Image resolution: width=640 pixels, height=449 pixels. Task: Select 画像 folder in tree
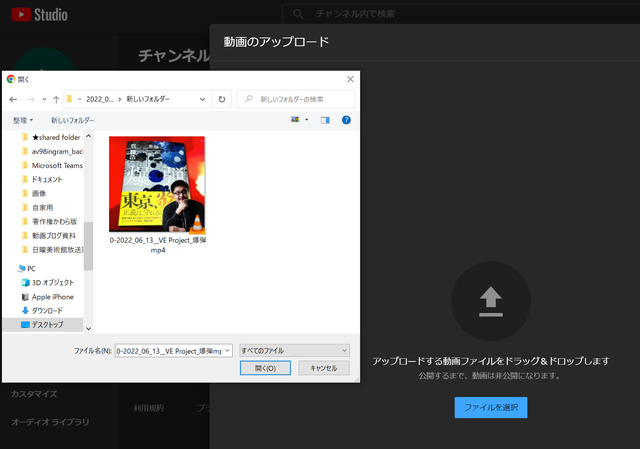click(x=34, y=193)
